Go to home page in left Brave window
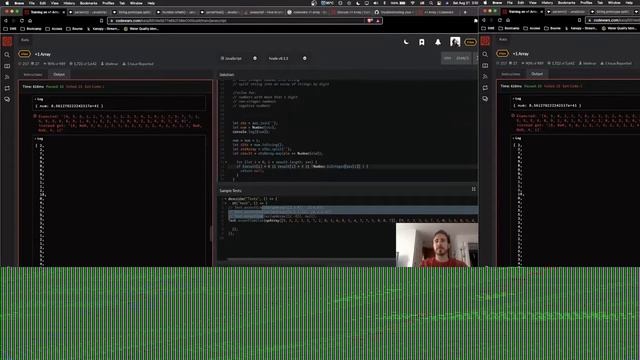The image size is (640, 360). click(x=30, y=20)
